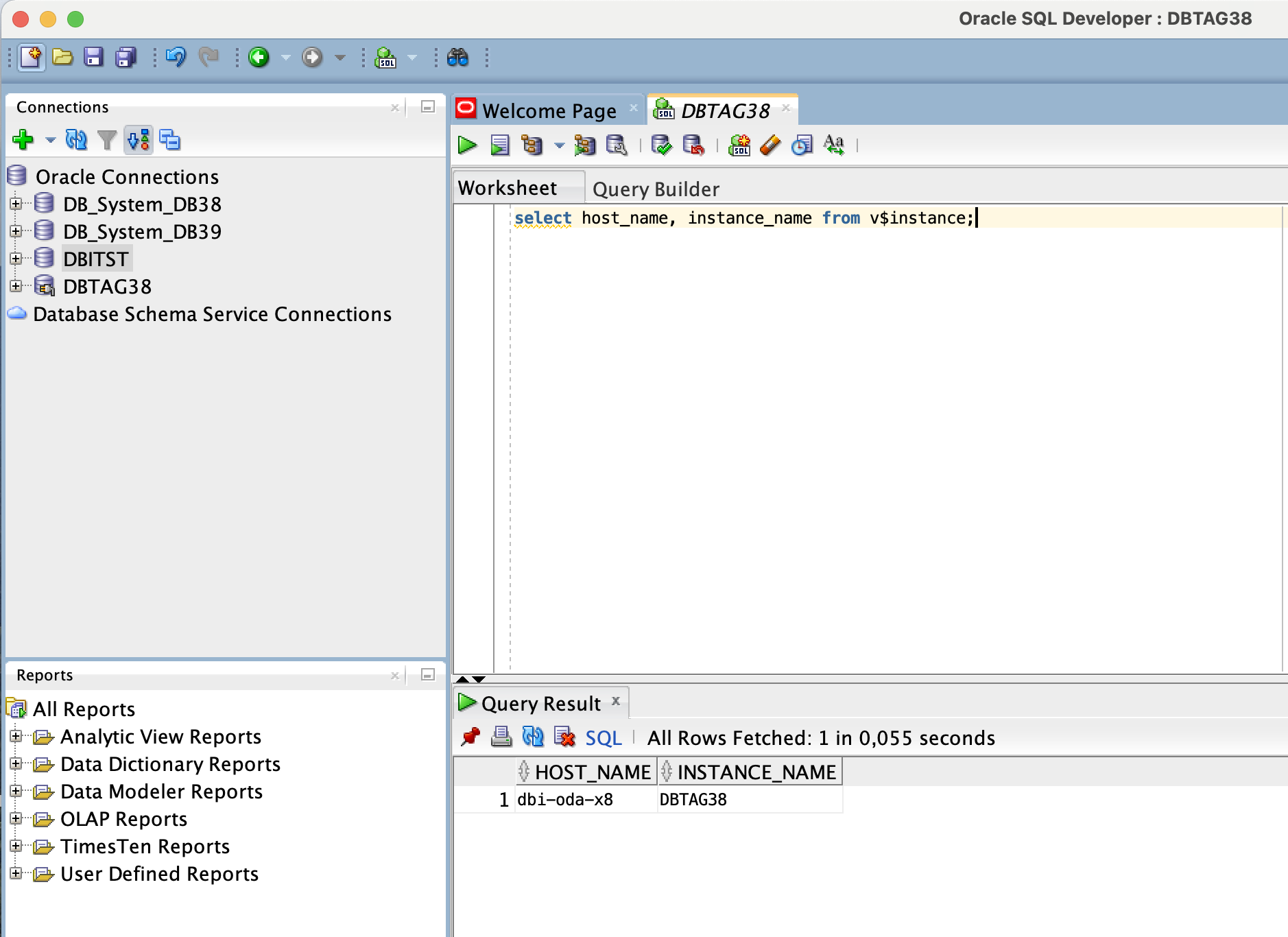
Task: Toggle the schema browser icon in Connections
Action: click(x=139, y=140)
